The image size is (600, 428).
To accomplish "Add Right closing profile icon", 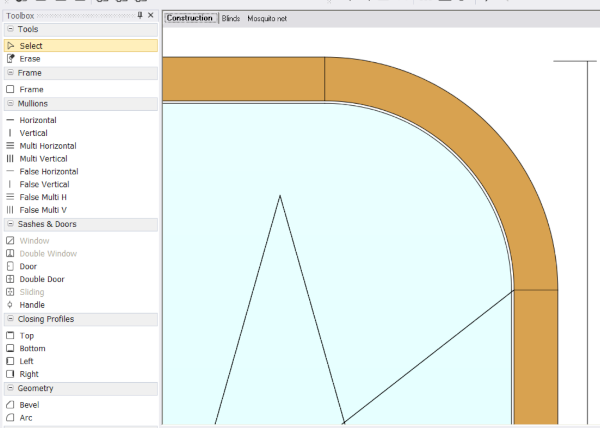I will point(10,374).
